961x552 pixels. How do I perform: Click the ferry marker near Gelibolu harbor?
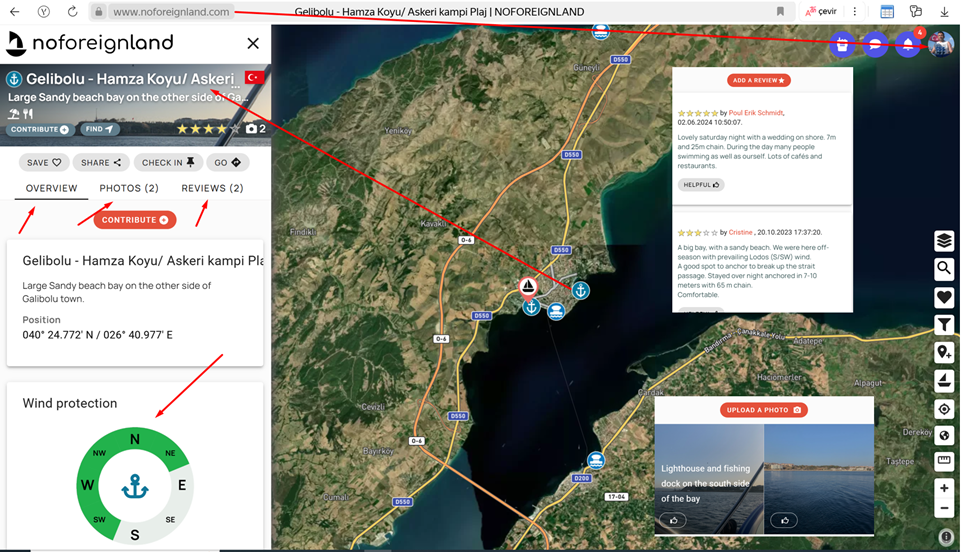coord(556,311)
